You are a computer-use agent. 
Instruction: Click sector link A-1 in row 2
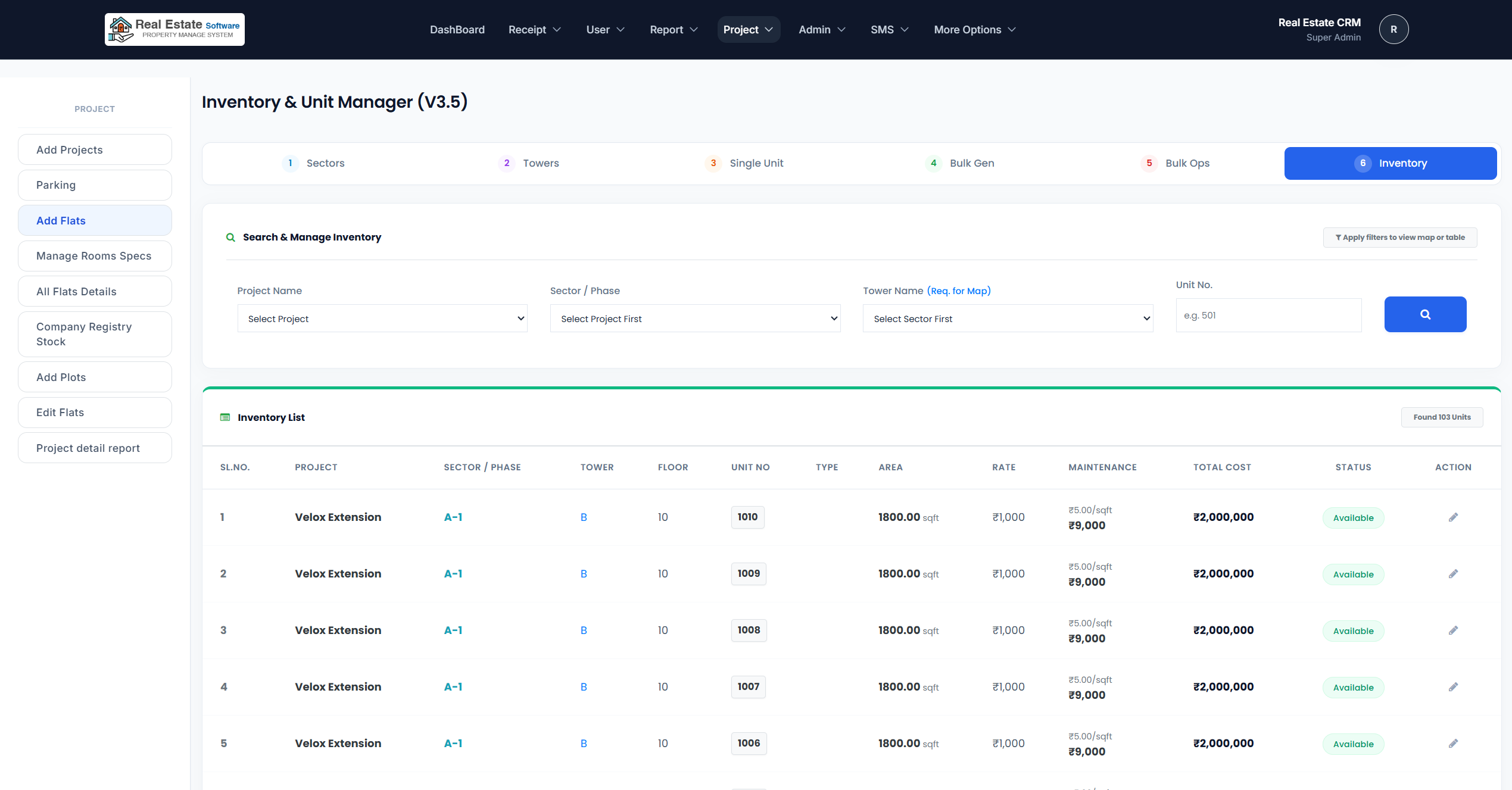tap(453, 574)
